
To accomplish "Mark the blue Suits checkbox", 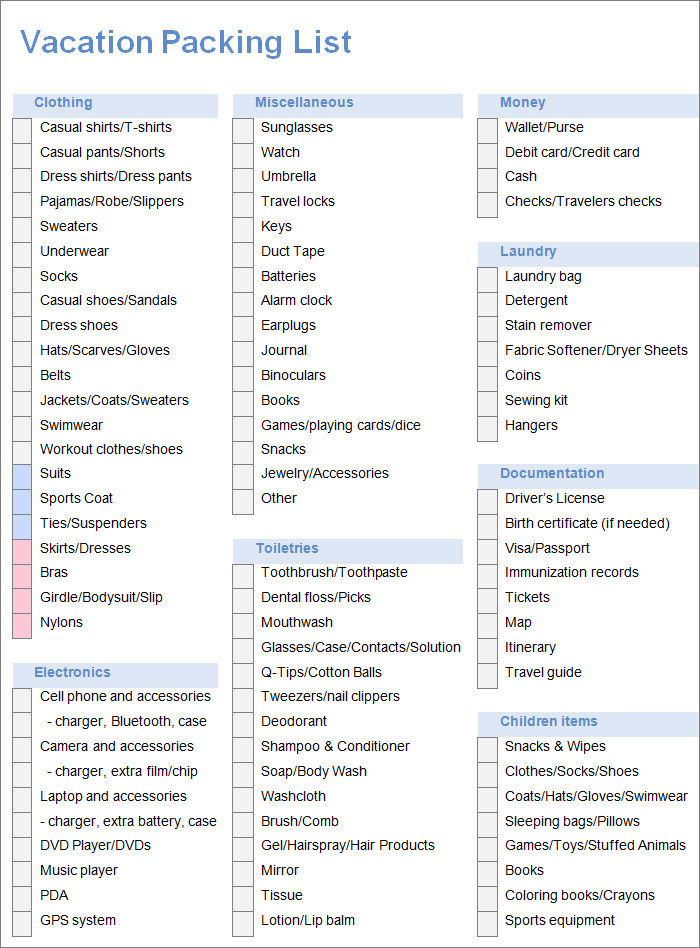I will tap(22, 476).
